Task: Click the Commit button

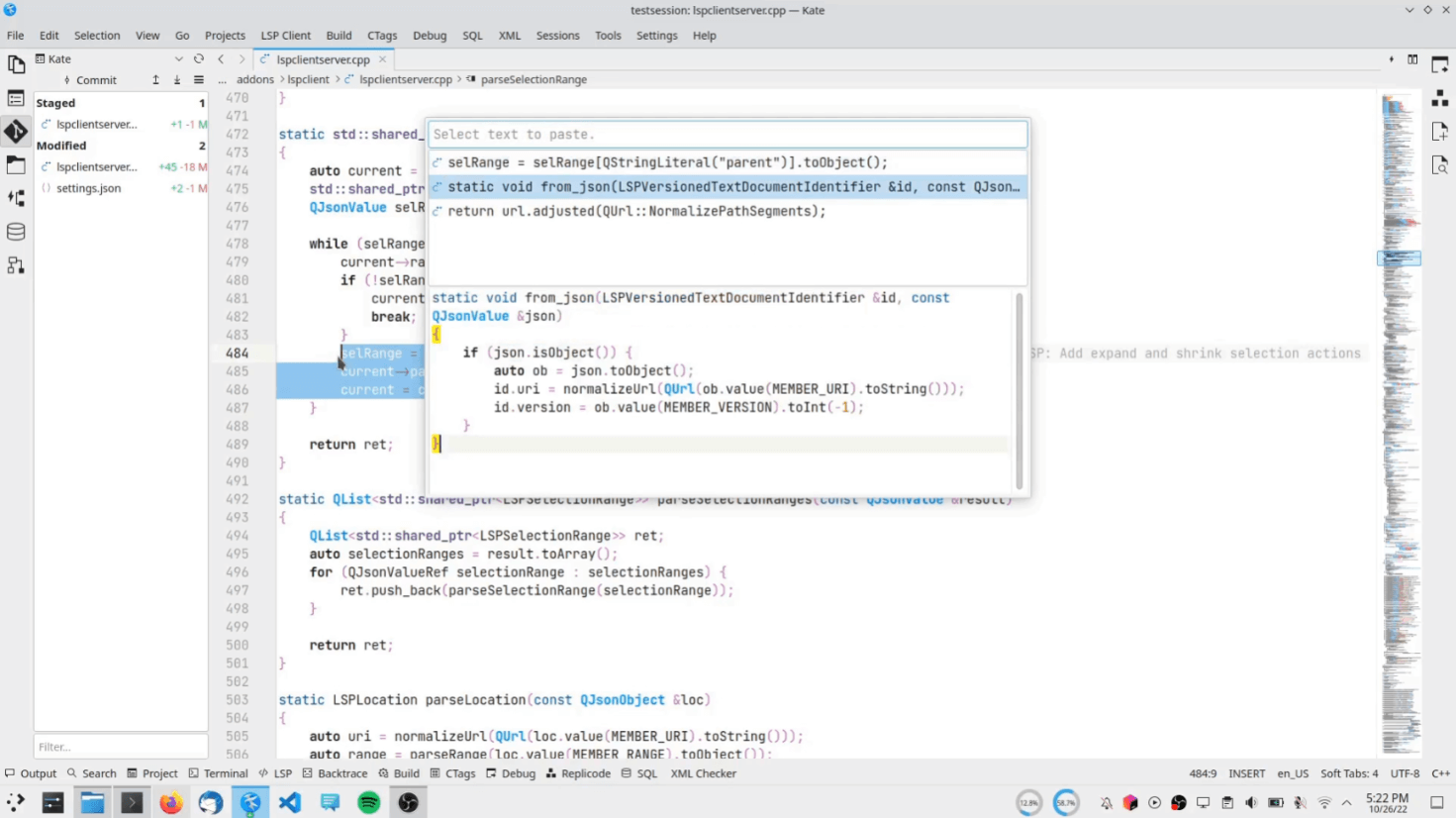Action: [90, 80]
